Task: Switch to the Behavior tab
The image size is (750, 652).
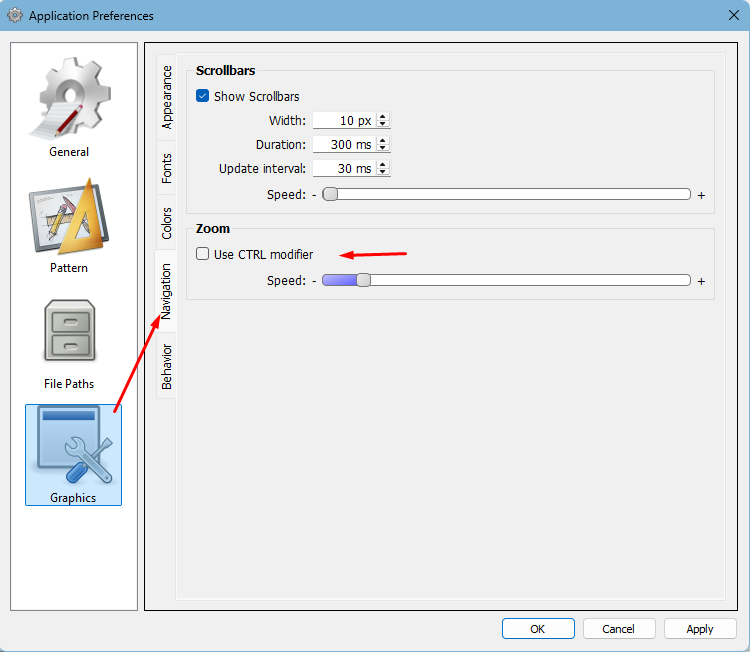Action: point(166,366)
